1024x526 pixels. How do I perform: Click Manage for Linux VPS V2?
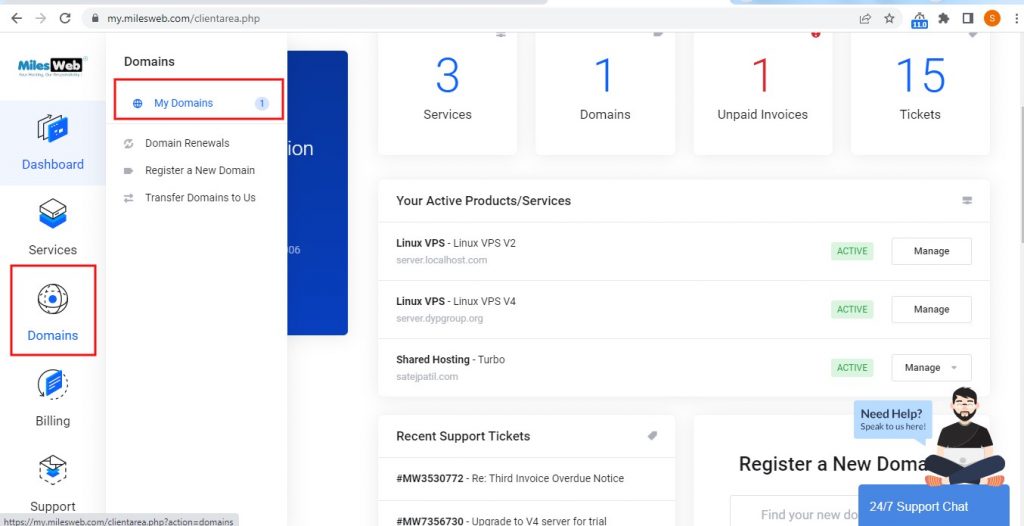[931, 251]
